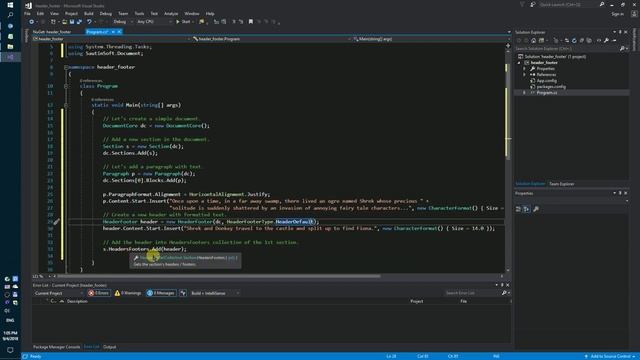Screen dimensions: 640x360
Task: Click the Save All toolbar icon
Action: coord(79,22)
